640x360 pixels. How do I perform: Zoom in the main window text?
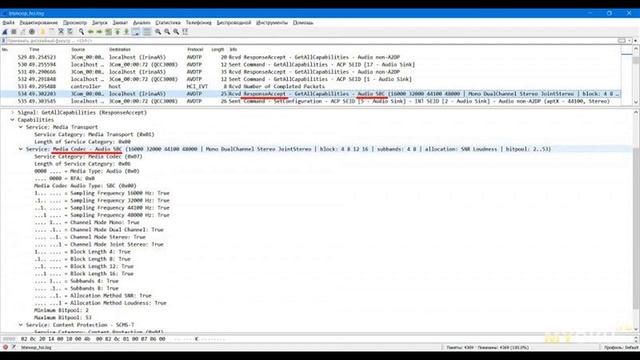coord(158,32)
